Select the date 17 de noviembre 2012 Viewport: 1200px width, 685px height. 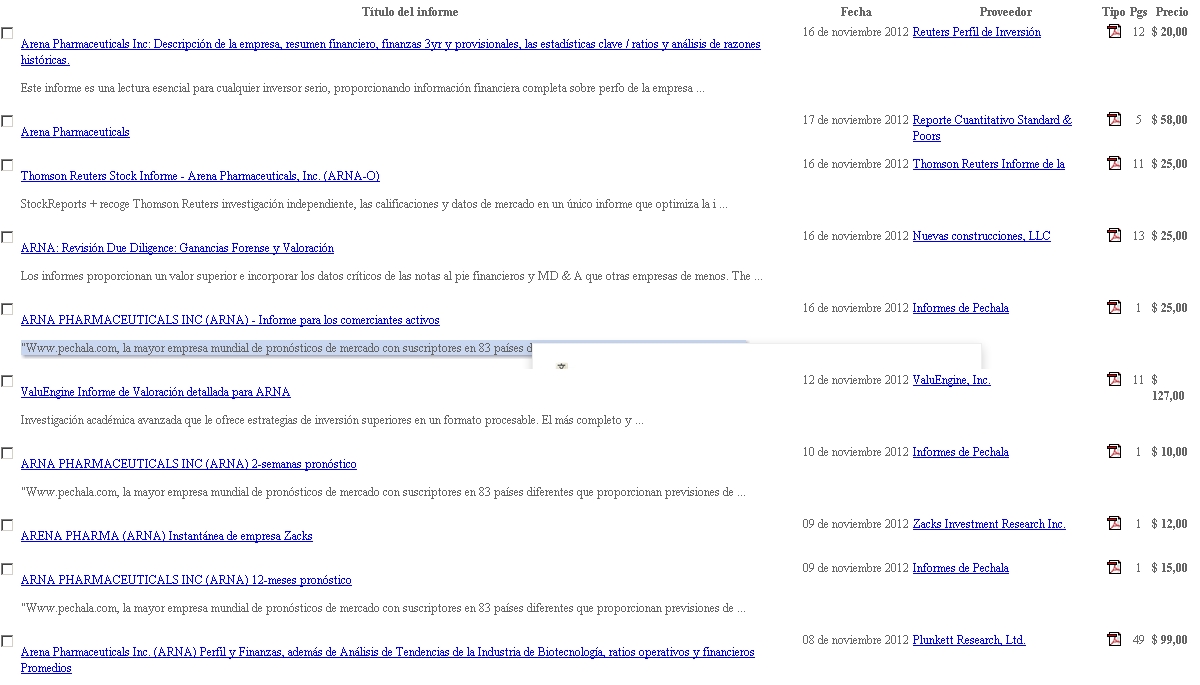point(855,120)
